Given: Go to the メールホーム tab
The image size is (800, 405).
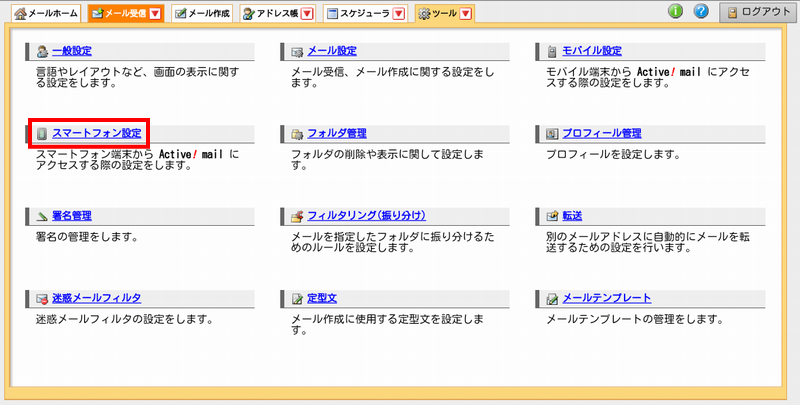Looking at the screenshot, I should 41,14.
